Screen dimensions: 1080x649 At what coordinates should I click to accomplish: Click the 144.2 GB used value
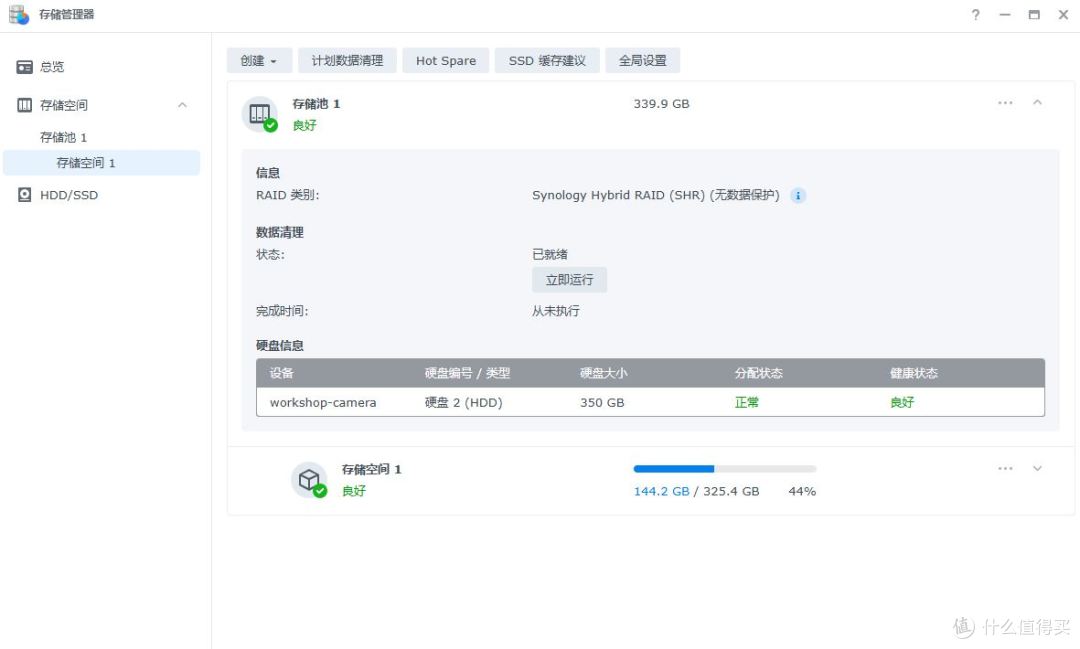pos(661,491)
